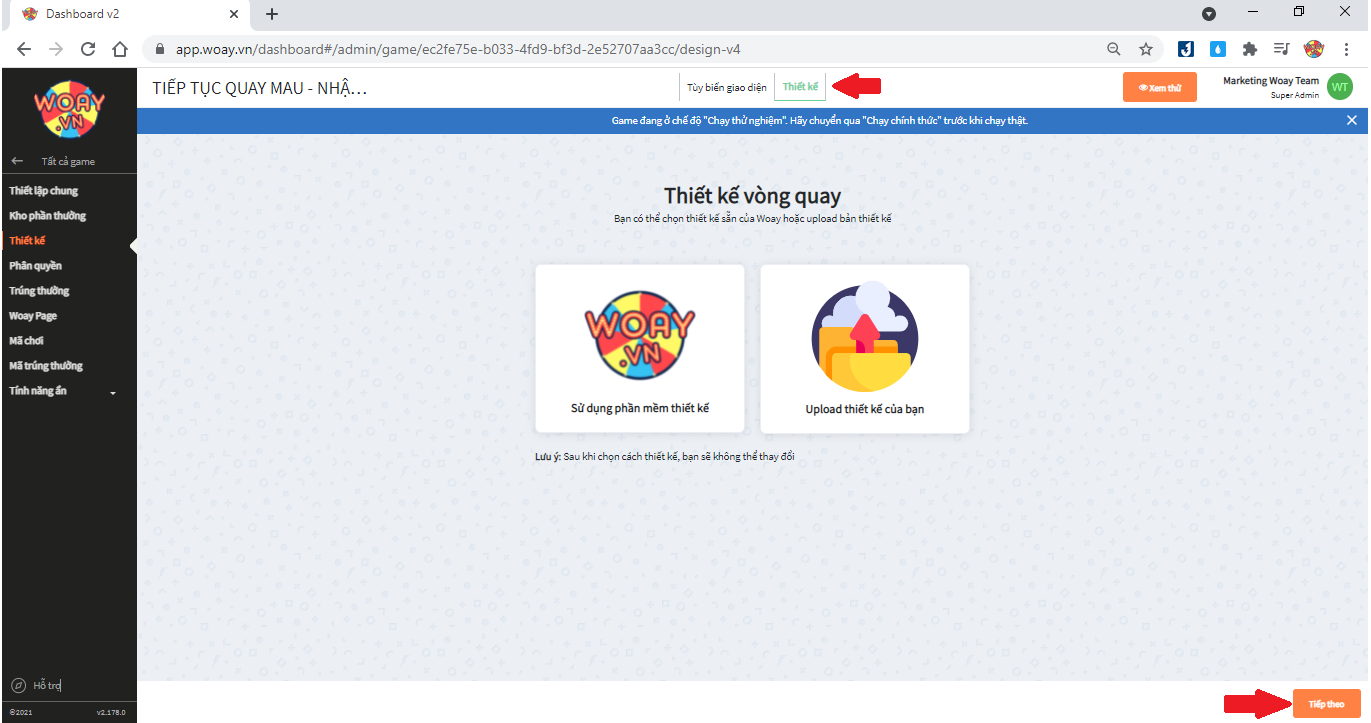
Task: Choose Sử dụng phần mềm thiết kế card
Action: click(x=640, y=349)
